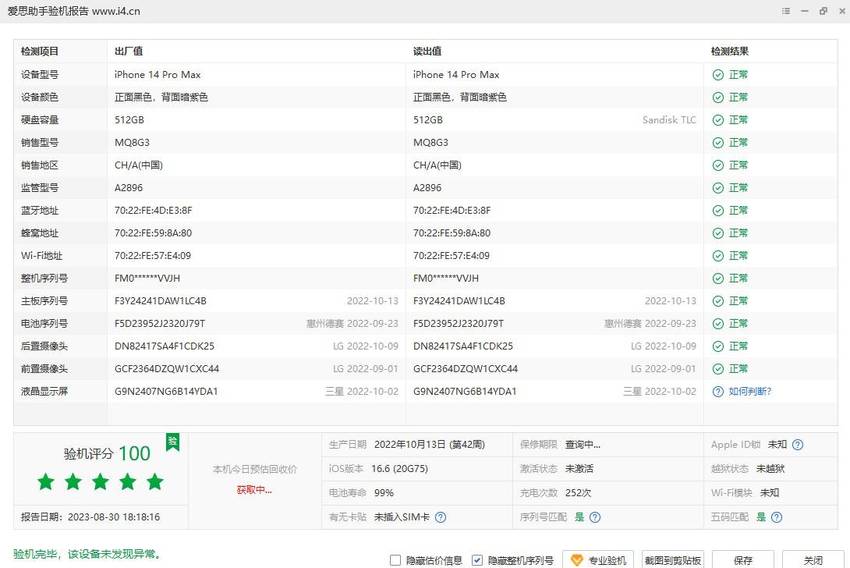Screen dimensions: 850x568
Task: Click the 读出值 column header
Action: tap(427, 51)
